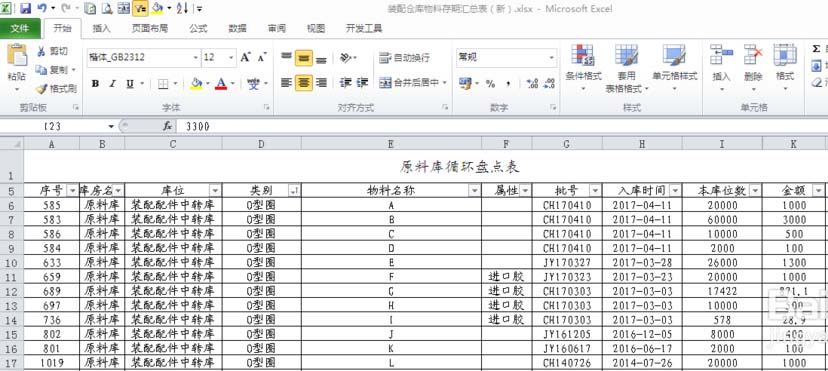Open print preview in quick access toolbar
Image resolution: width=828 pixels, height=371 pixels.
[107, 8]
